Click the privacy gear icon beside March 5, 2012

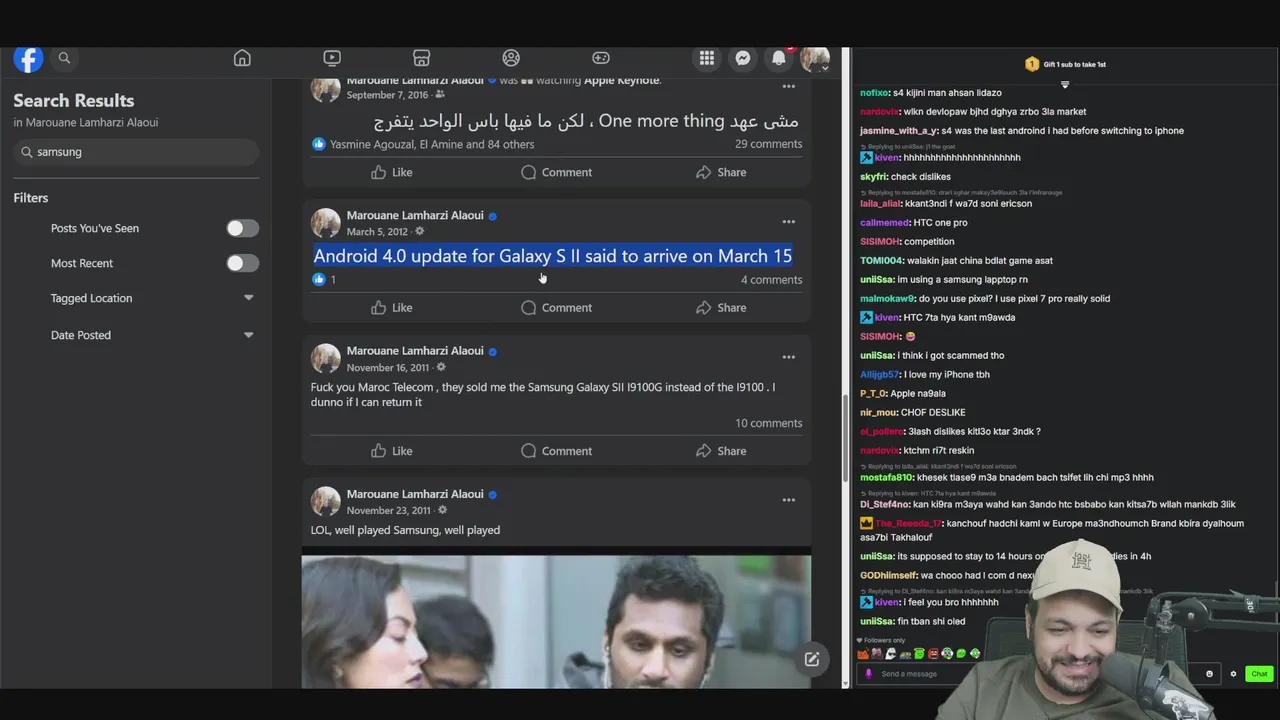pos(420,232)
